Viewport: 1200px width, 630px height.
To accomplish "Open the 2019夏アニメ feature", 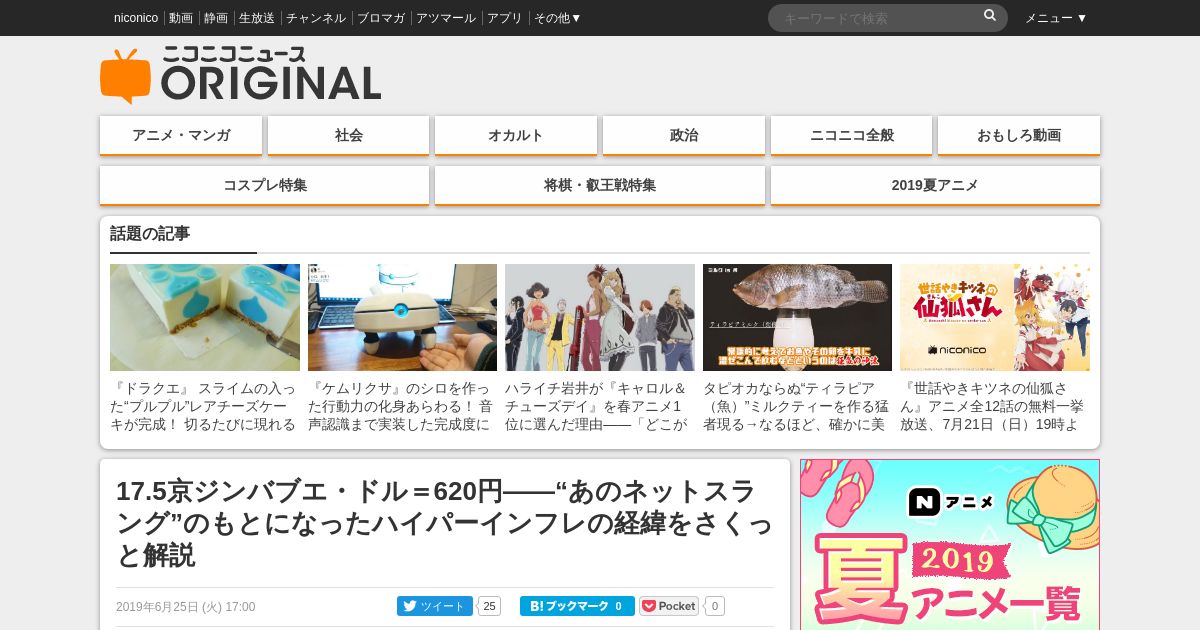I will point(935,185).
